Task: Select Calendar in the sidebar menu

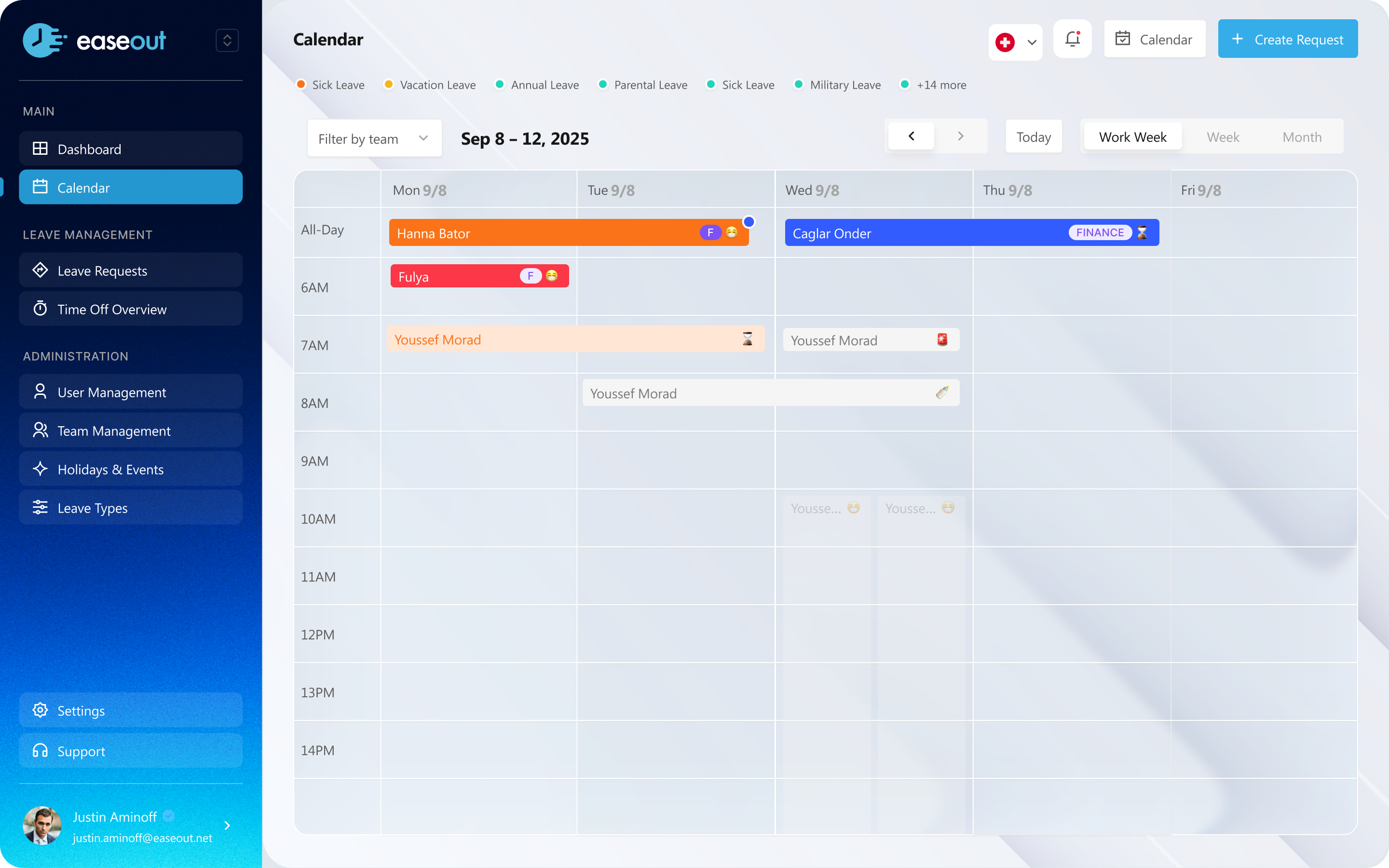Action: [x=130, y=187]
